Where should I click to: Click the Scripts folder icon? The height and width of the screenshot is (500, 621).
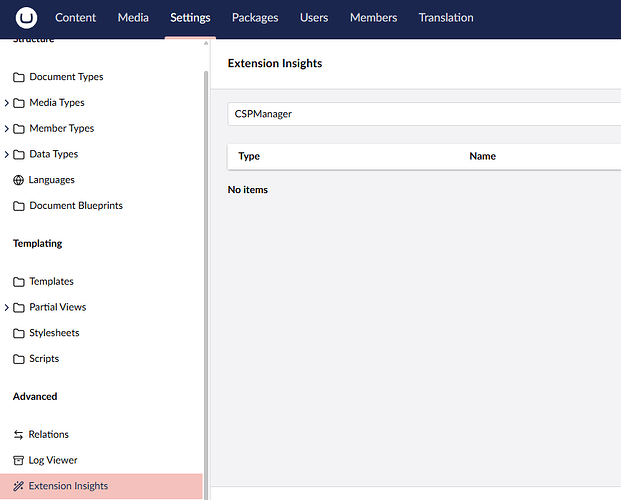coord(19,359)
